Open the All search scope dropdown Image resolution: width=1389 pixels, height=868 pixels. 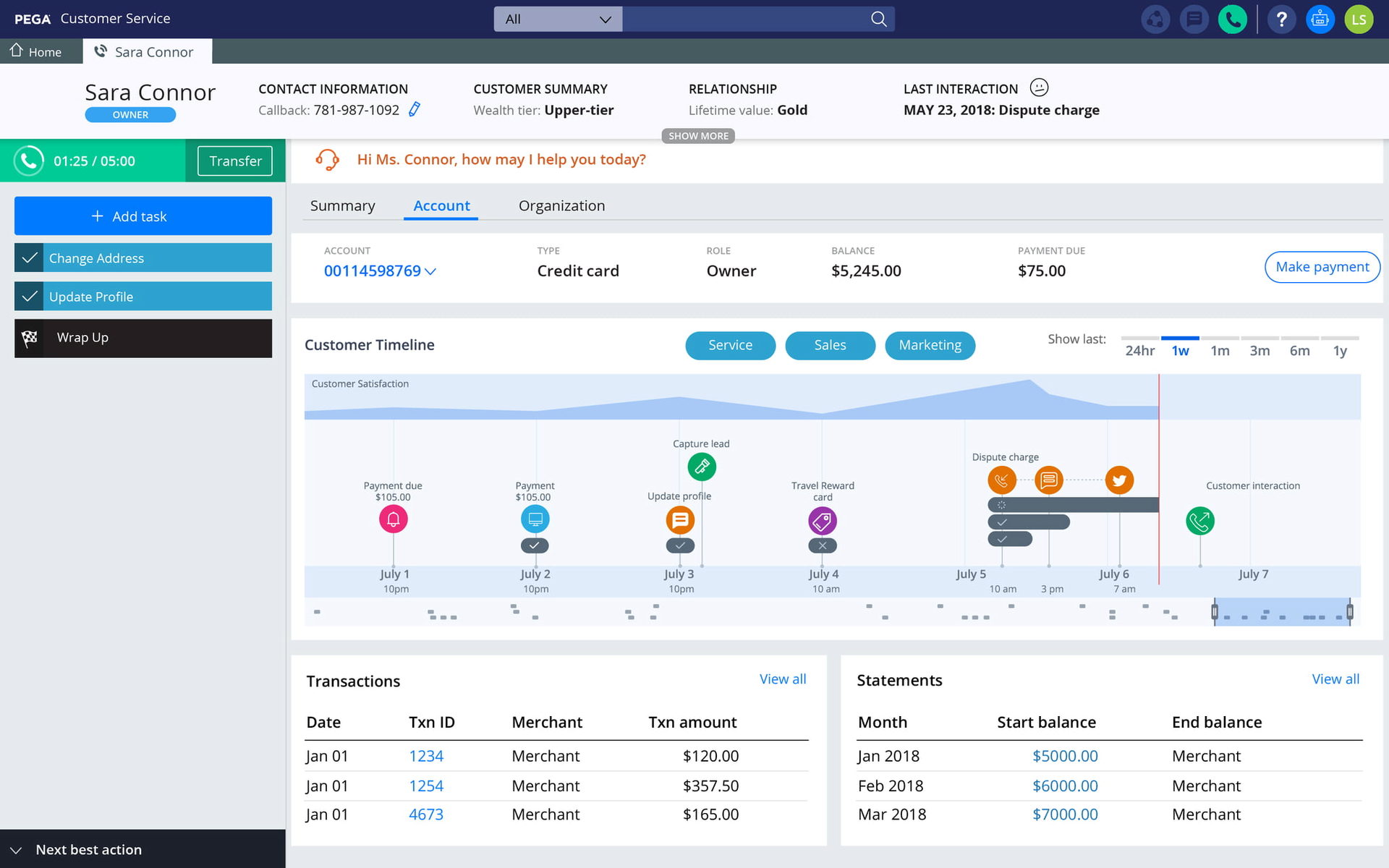pos(558,20)
